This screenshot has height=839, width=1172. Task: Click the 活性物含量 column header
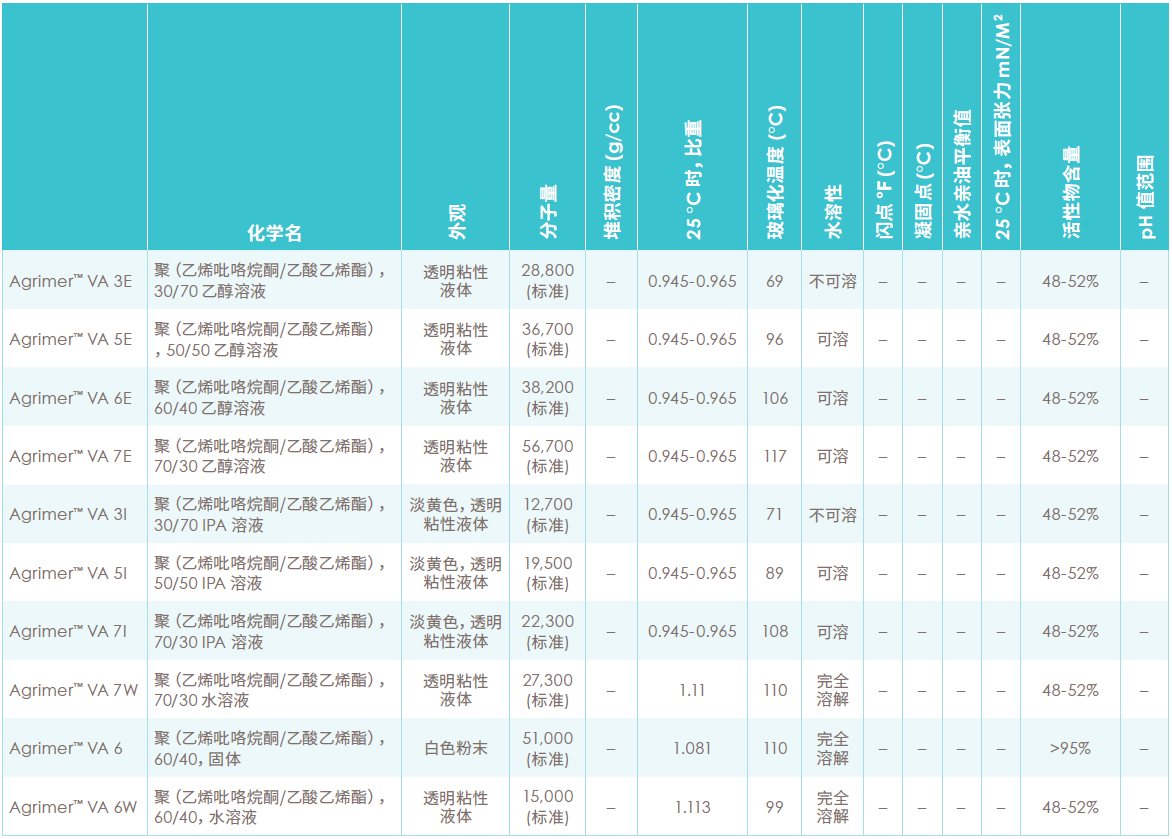(1070, 192)
